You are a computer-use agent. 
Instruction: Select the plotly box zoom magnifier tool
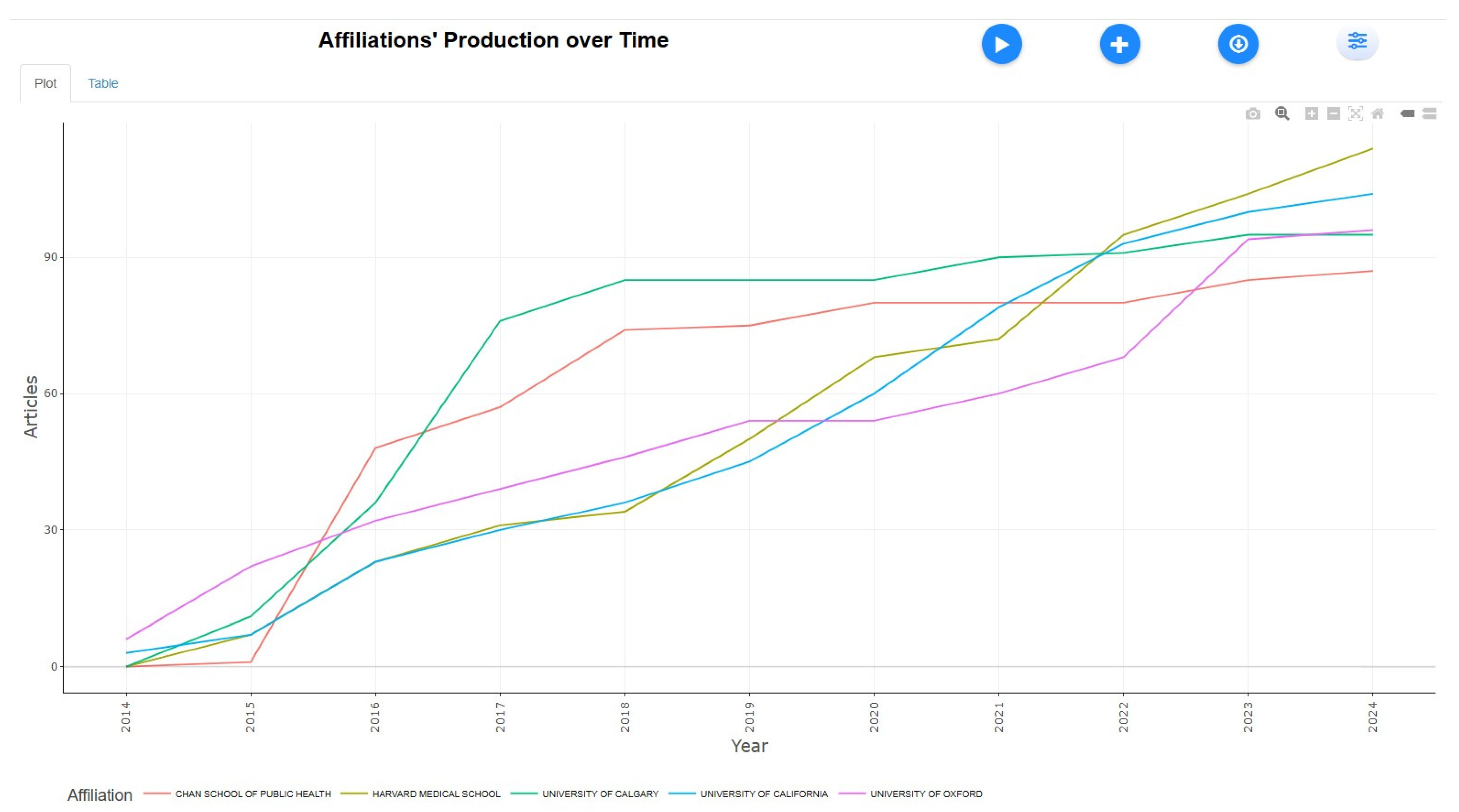click(1282, 114)
